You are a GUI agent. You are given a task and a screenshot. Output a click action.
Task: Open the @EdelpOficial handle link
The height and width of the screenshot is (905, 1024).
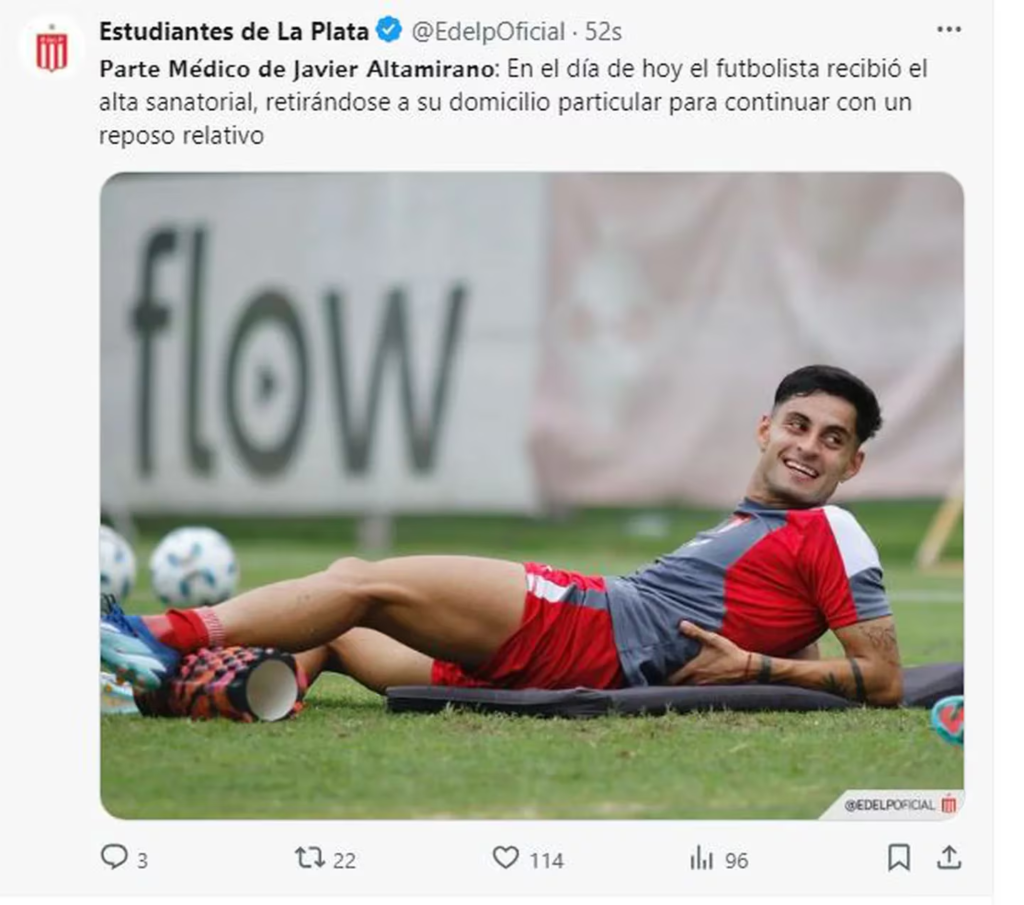[488, 31]
